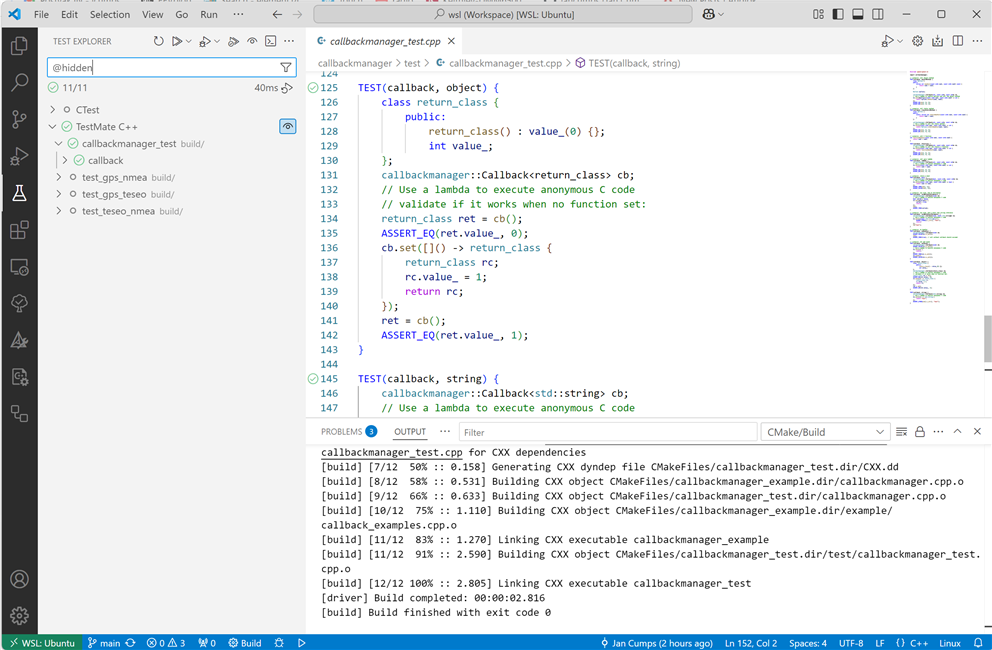Expand the CTest tree node
Image resolution: width=992 pixels, height=650 pixels.
click(52, 110)
